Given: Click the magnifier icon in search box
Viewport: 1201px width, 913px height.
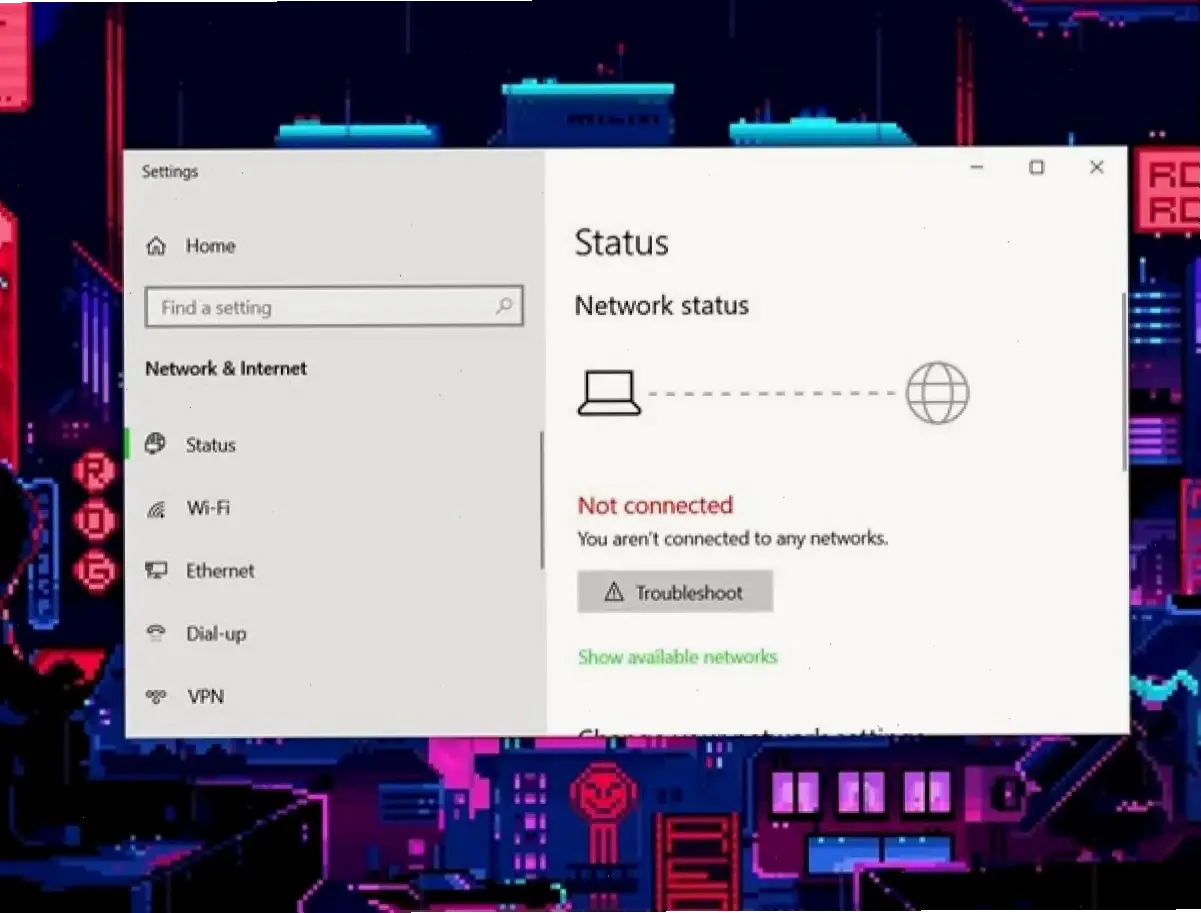Looking at the screenshot, I should click(x=504, y=307).
